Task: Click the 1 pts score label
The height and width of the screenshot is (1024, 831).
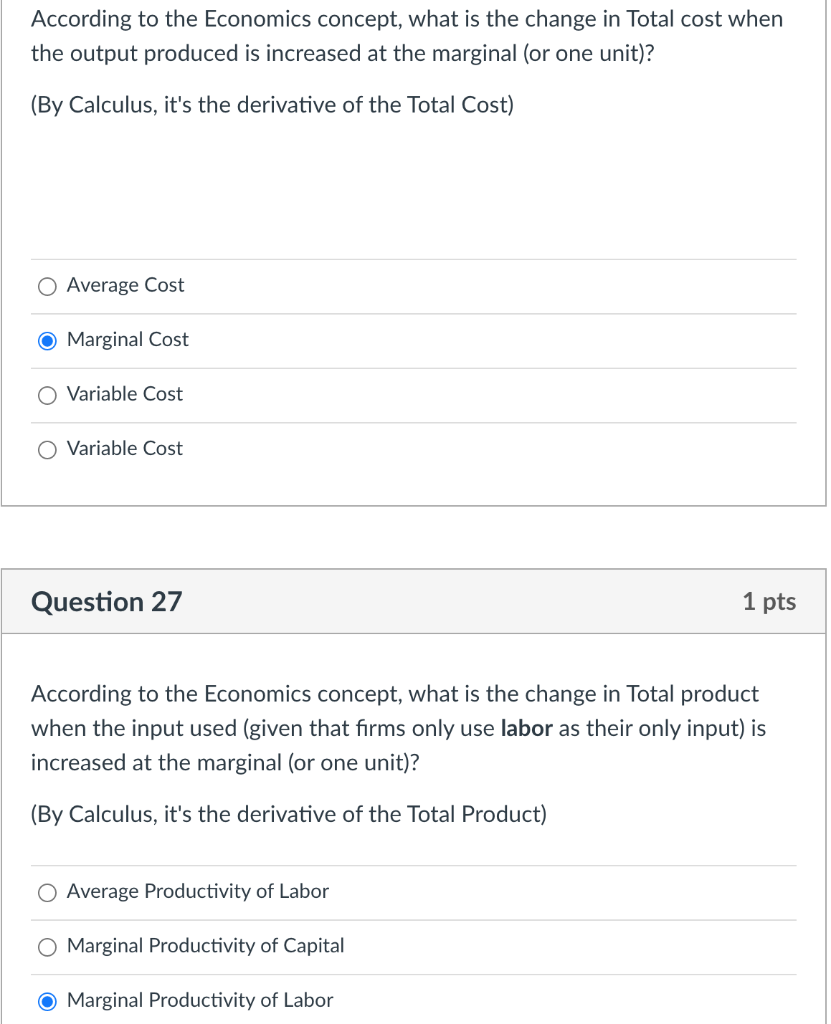Action: [769, 602]
